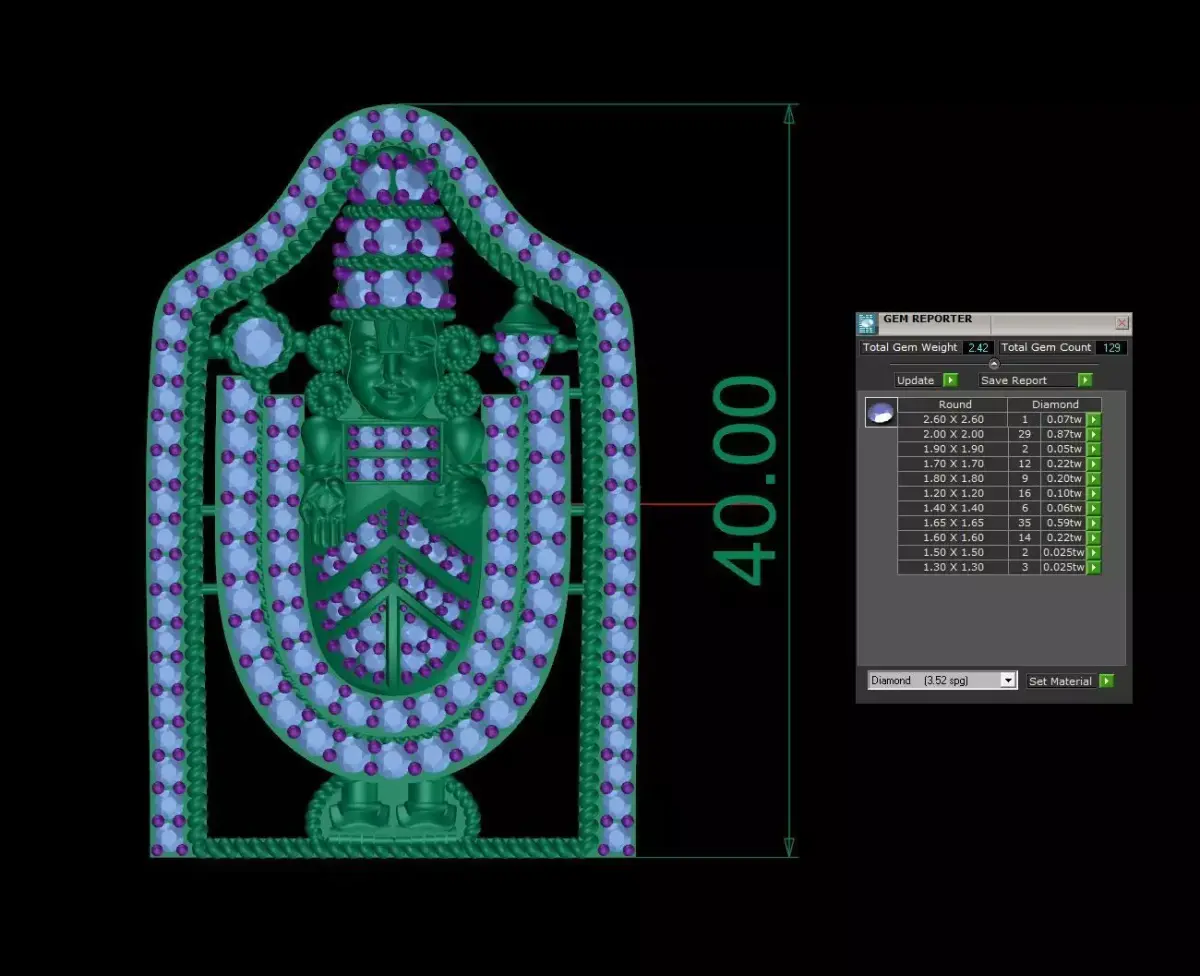Select the 2.60 X 2.60 size cell

click(953, 420)
